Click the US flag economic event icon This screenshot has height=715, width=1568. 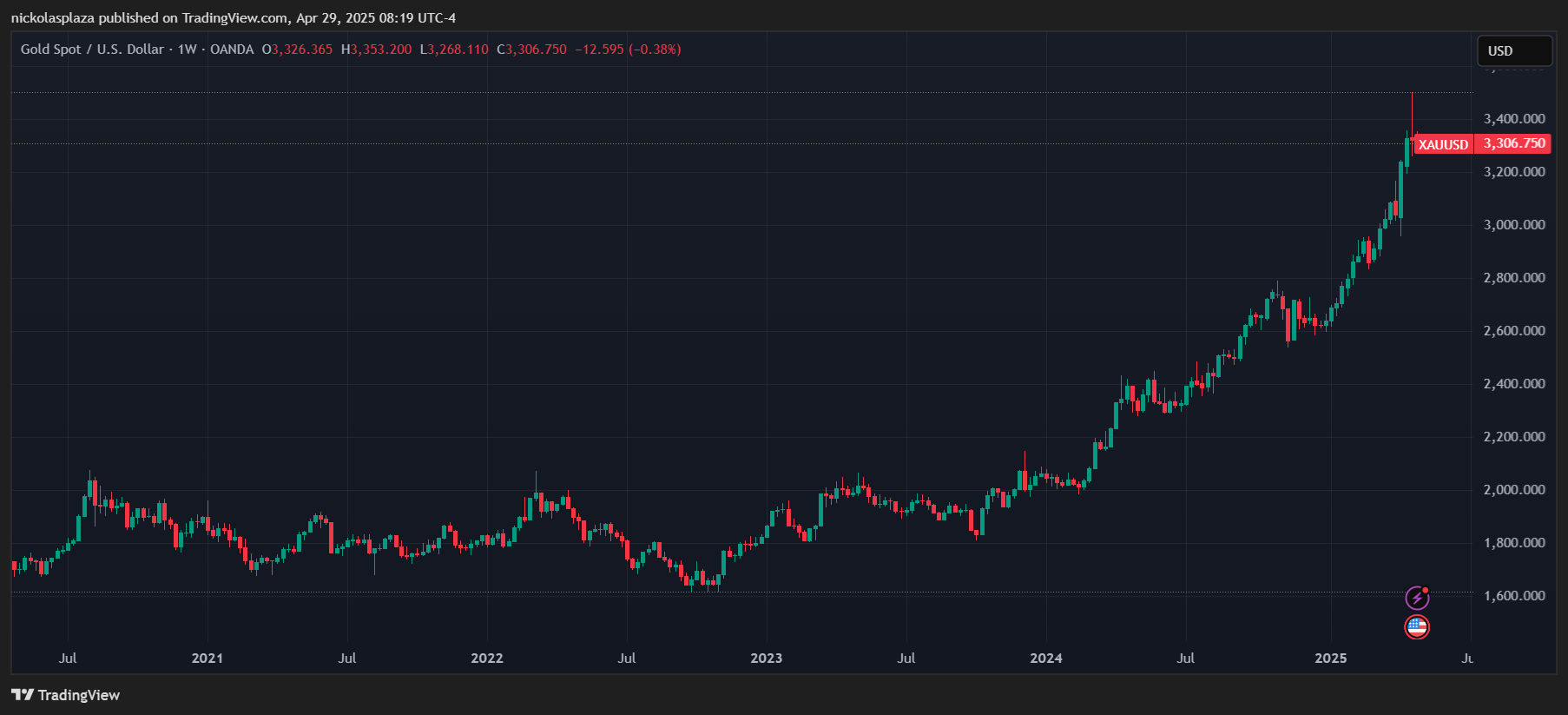(x=1417, y=626)
